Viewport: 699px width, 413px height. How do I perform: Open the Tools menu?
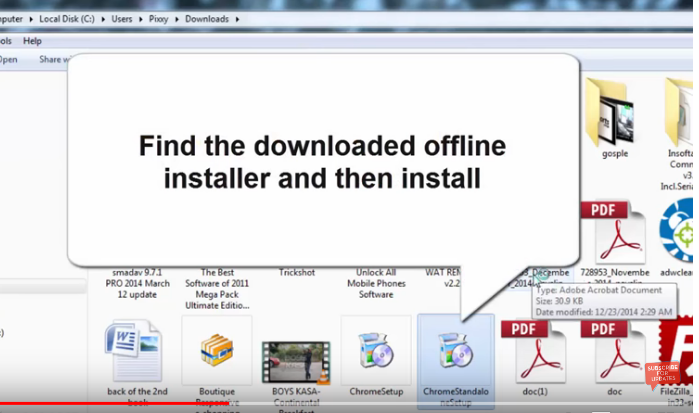point(5,41)
